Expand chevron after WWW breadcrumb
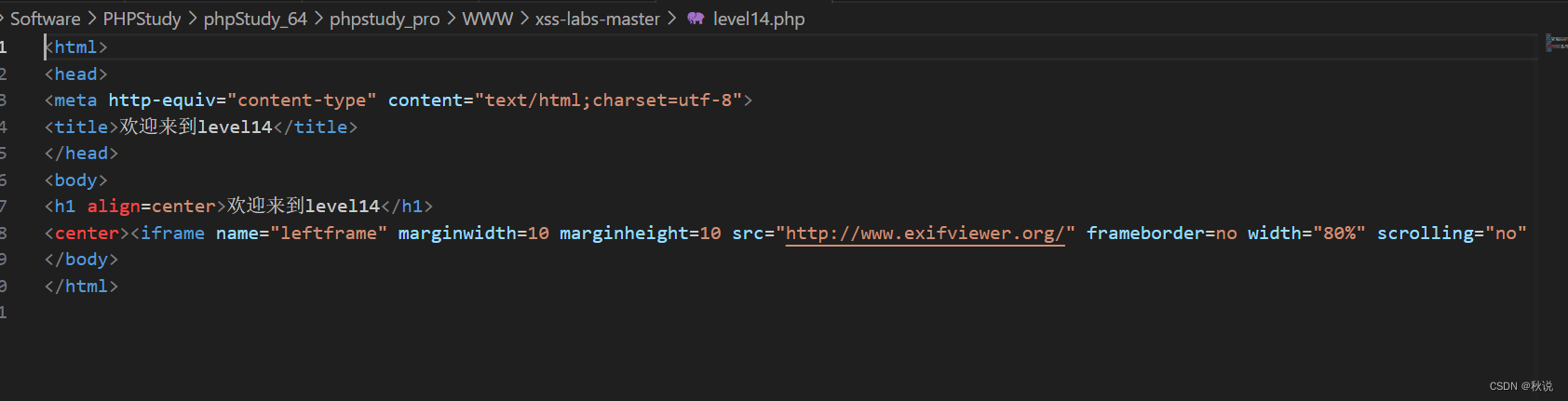 tap(524, 19)
